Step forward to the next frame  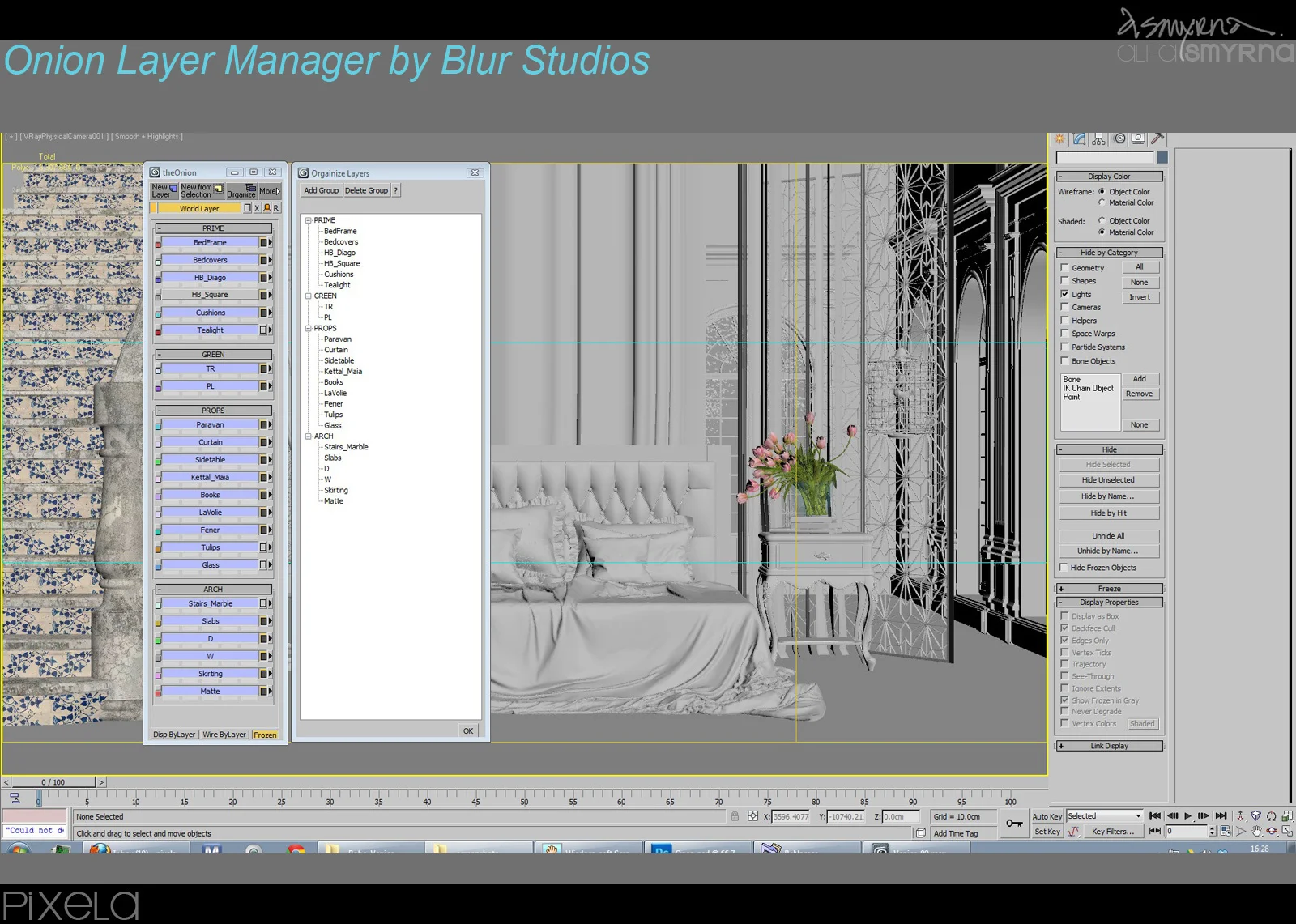point(1203,815)
